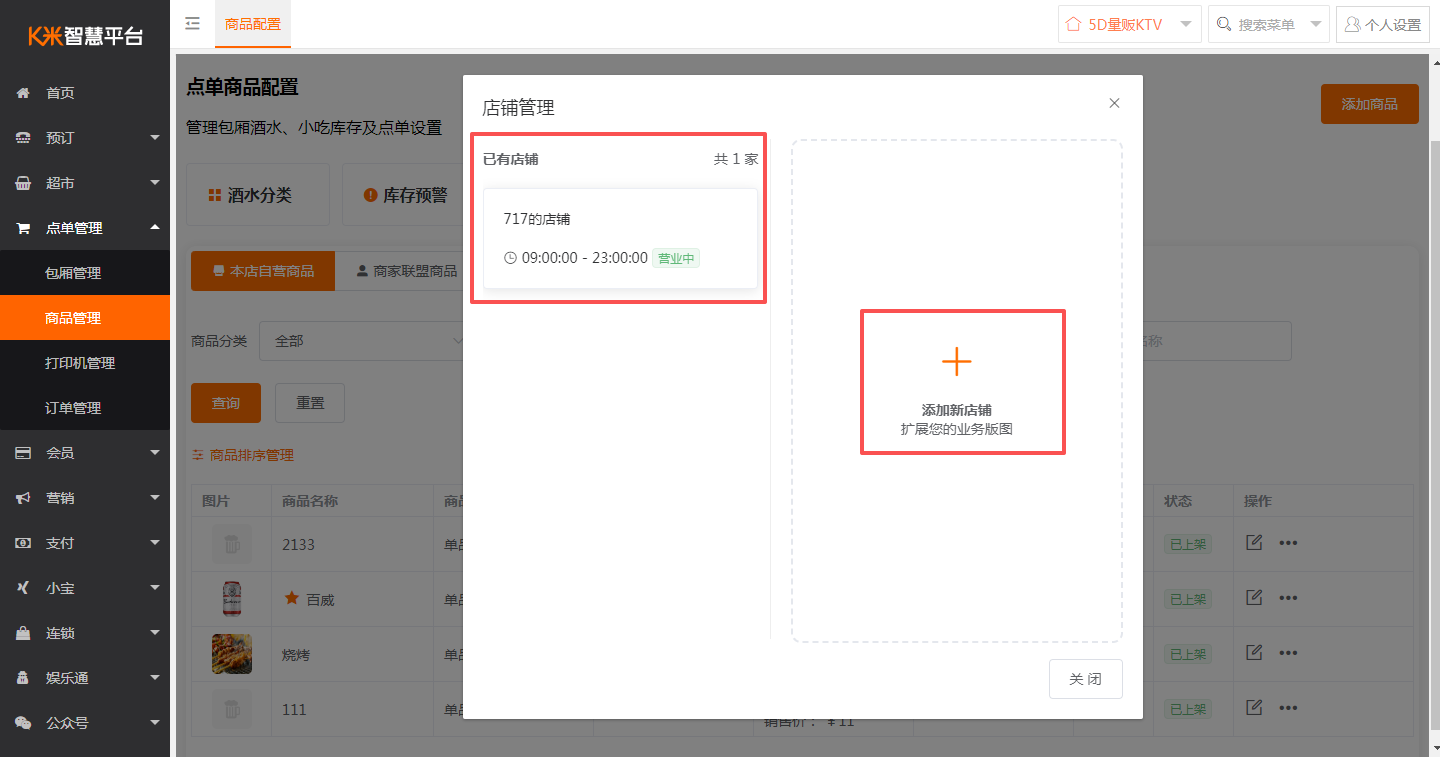Screen dimensions: 1440x757
Task: Click the 个人设置 user button
Action: pos(1382,25)
